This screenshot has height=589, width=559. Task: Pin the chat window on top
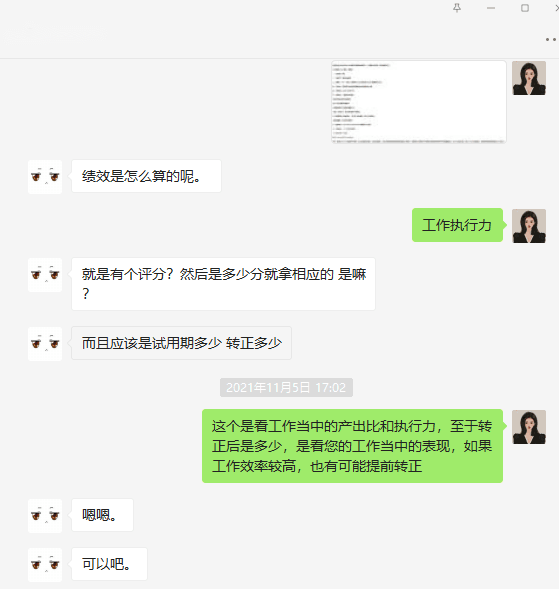tap(457, 8)
